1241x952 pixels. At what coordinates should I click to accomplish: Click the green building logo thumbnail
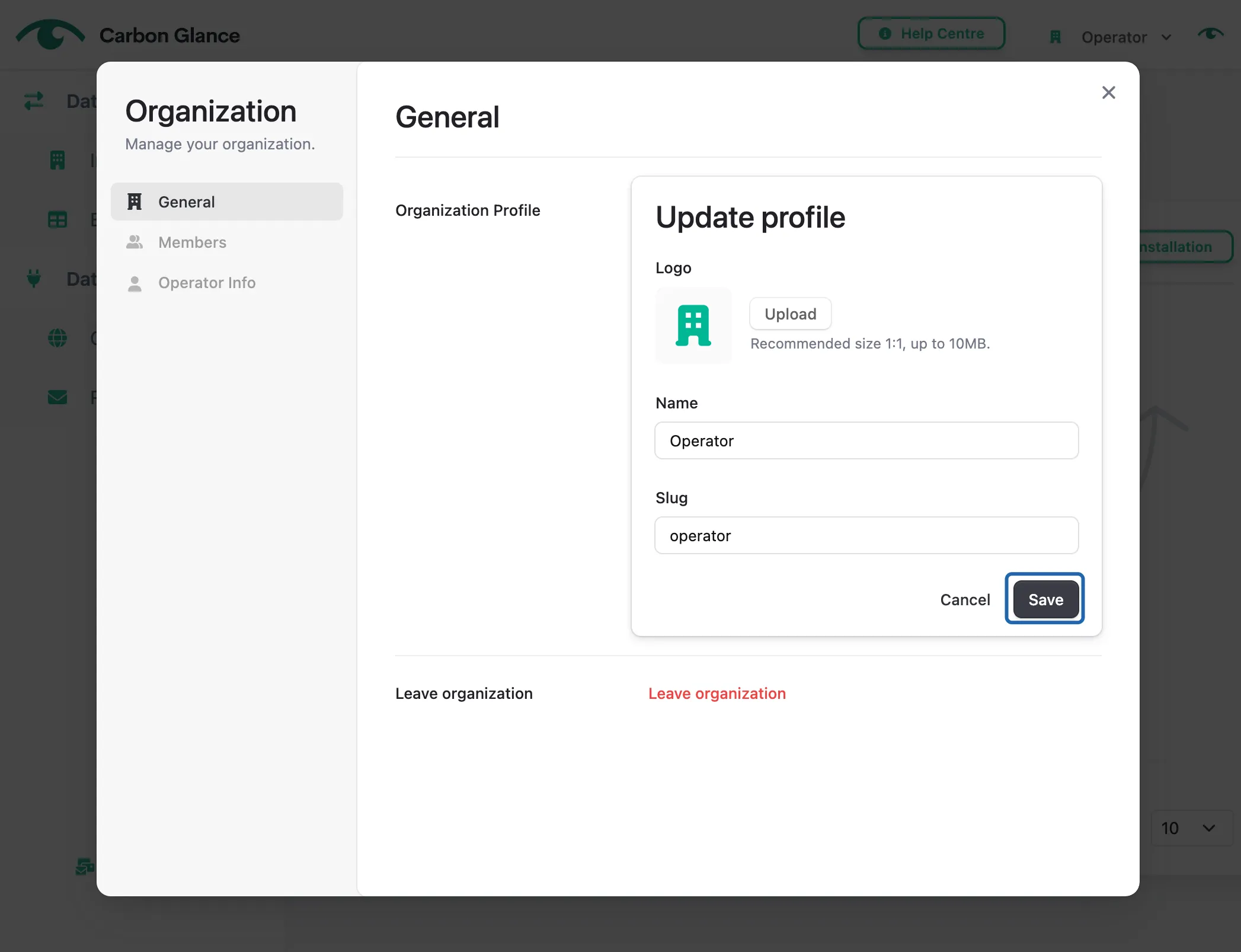click(693, 325)
